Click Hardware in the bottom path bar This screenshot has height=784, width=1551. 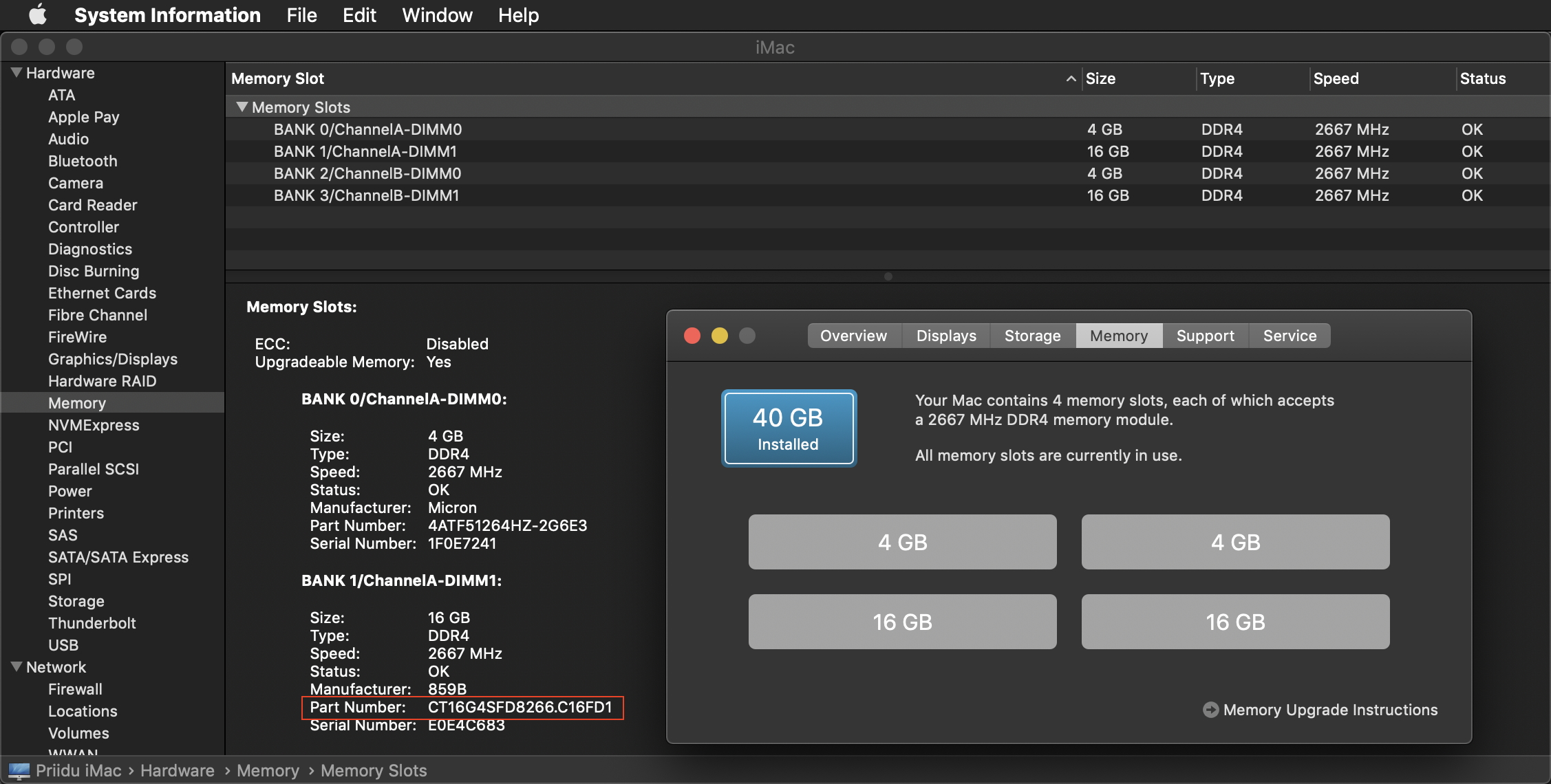pyautogui.click(x=178, y=771)
